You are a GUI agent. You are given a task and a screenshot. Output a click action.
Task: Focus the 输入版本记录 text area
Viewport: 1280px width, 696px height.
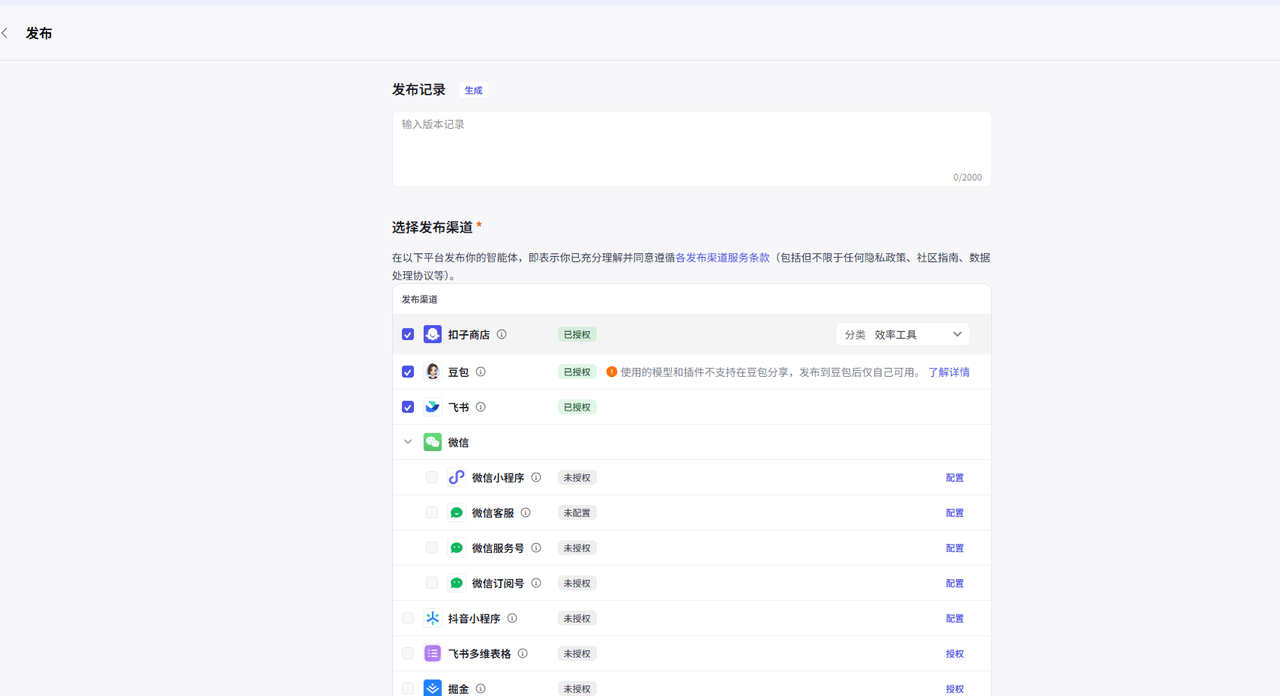click(x=692, y=148)
